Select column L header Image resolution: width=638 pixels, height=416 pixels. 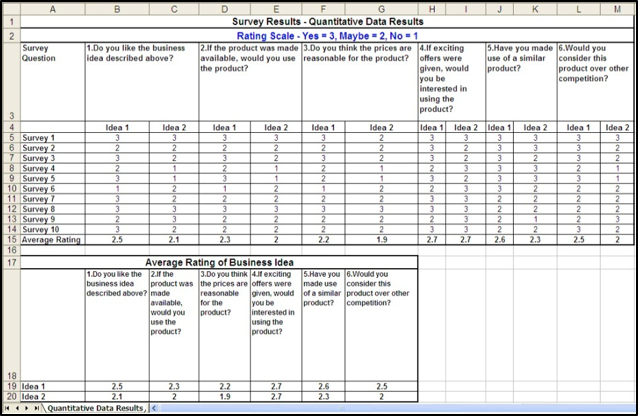tap(579, 9)
